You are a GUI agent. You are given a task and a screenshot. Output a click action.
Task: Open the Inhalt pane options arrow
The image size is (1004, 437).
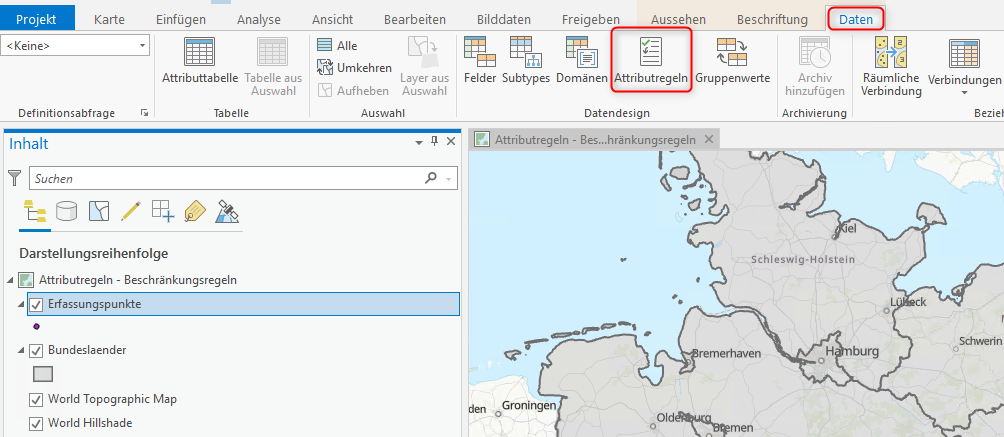[419, 142]
